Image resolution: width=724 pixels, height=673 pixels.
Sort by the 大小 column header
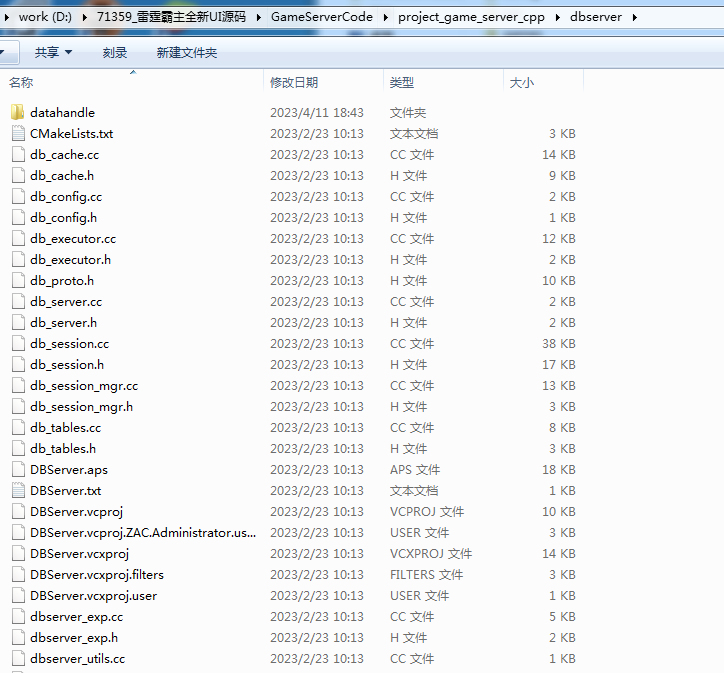[521, 83]
